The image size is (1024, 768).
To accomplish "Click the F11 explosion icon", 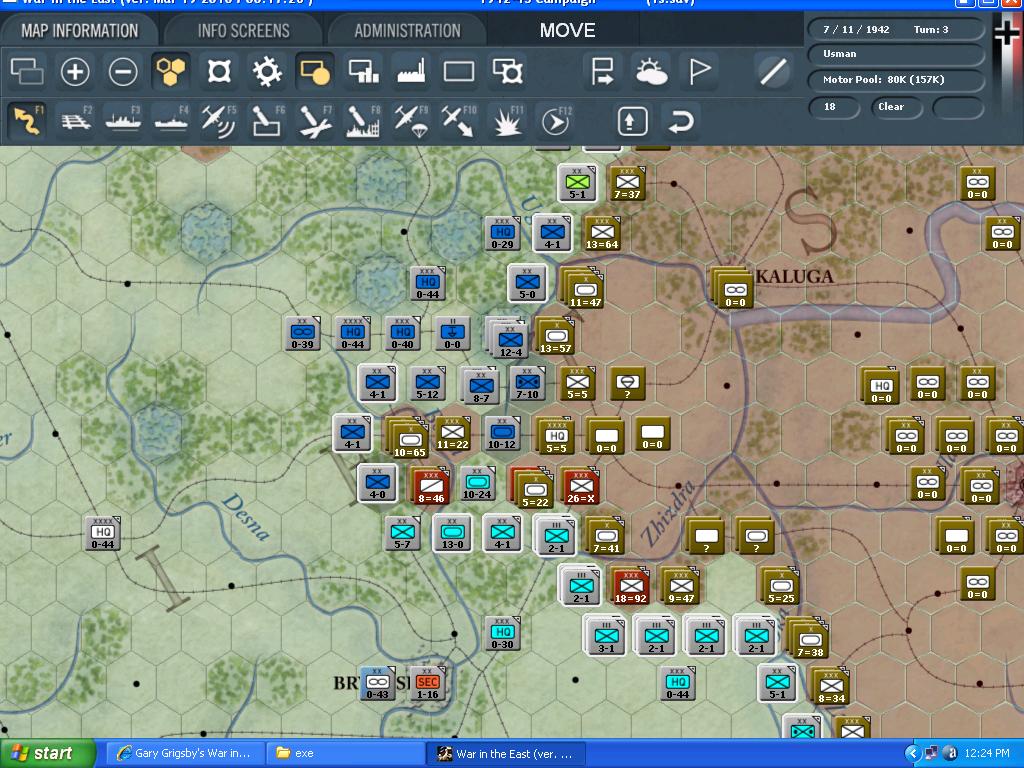I will coord(507,121).
